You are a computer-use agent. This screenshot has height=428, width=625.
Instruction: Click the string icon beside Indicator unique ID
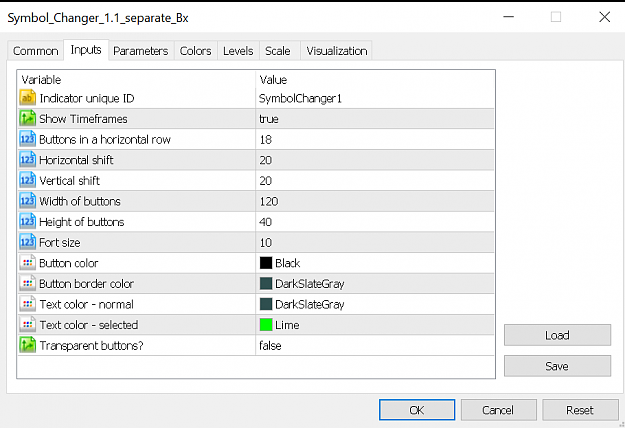pyautogui.click(x=28, y=98)
